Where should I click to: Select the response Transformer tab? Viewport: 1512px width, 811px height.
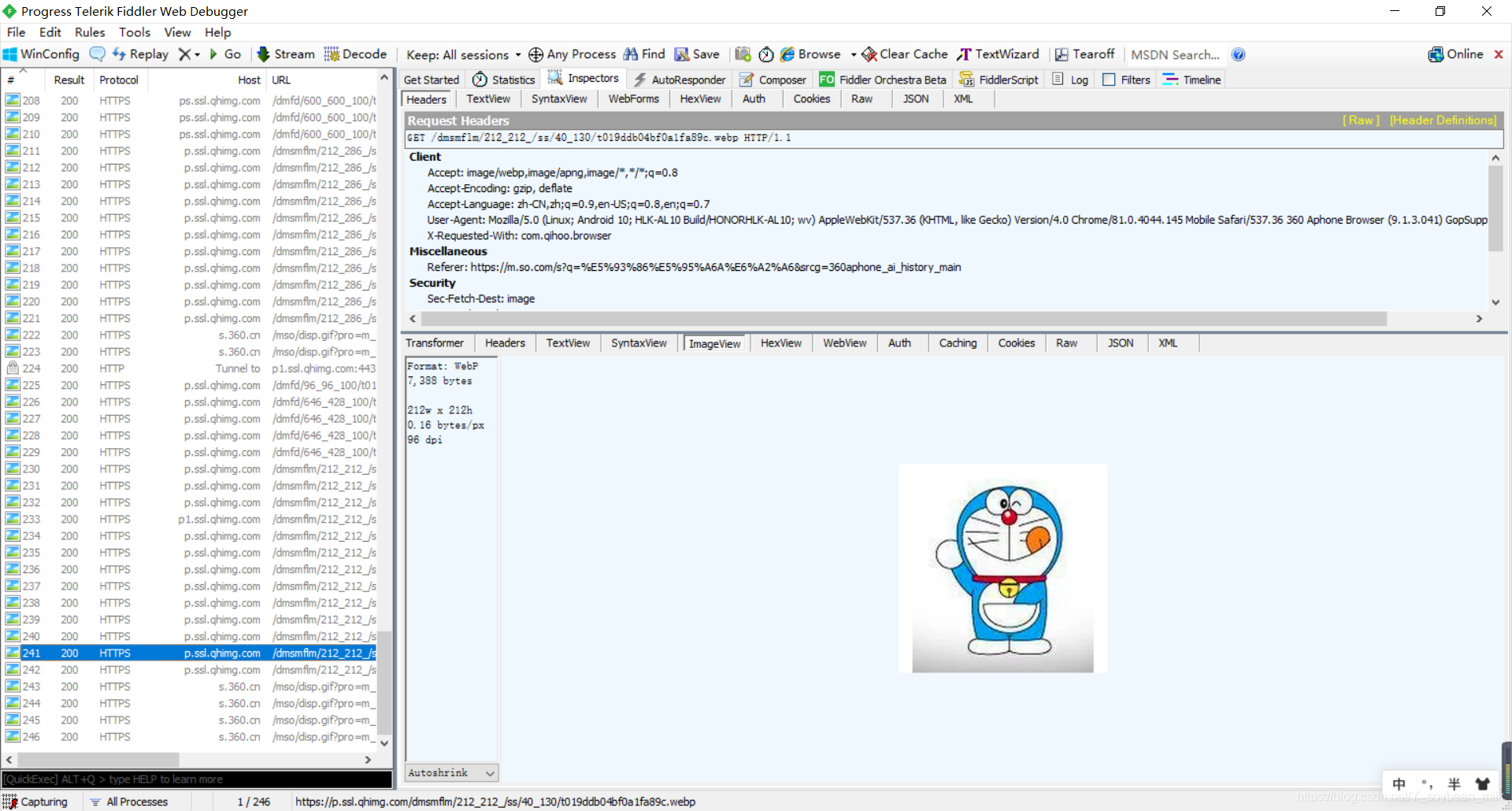[x=435, y=343]
